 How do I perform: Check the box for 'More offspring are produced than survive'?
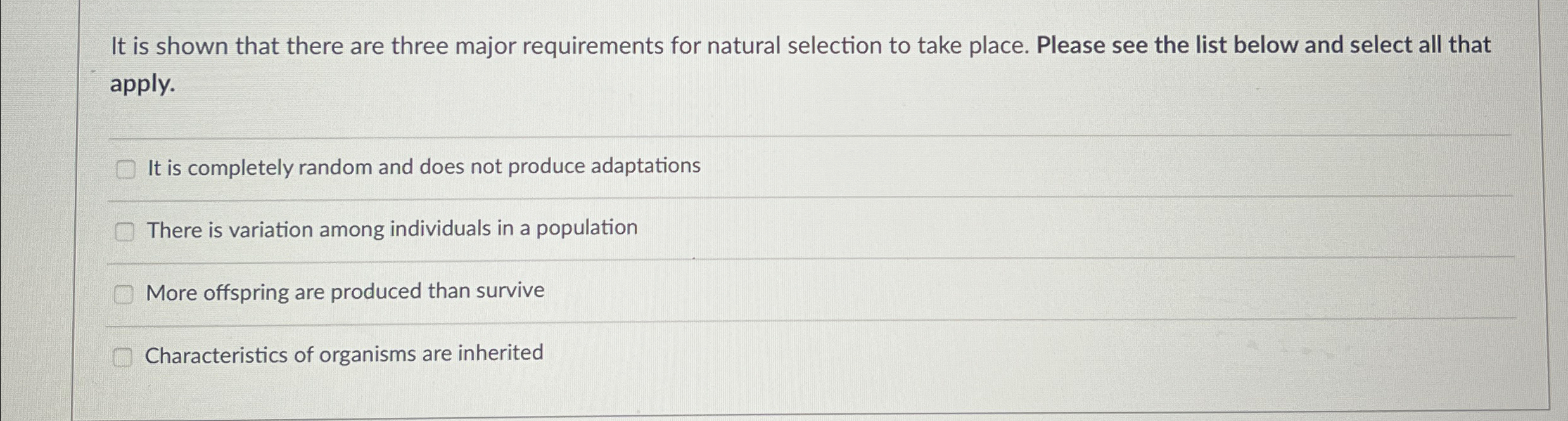click(125, 294)
